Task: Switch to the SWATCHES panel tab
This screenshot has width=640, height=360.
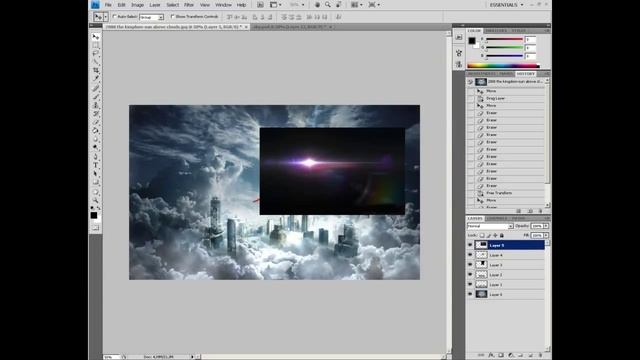Action: (x=496, y=31)
